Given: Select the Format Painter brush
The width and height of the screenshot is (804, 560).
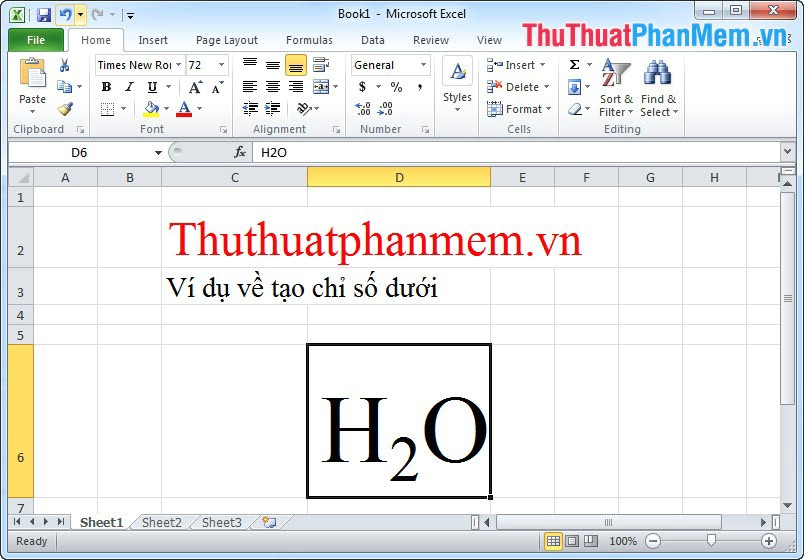Looking at the screenshot, I should click(65, 109).
